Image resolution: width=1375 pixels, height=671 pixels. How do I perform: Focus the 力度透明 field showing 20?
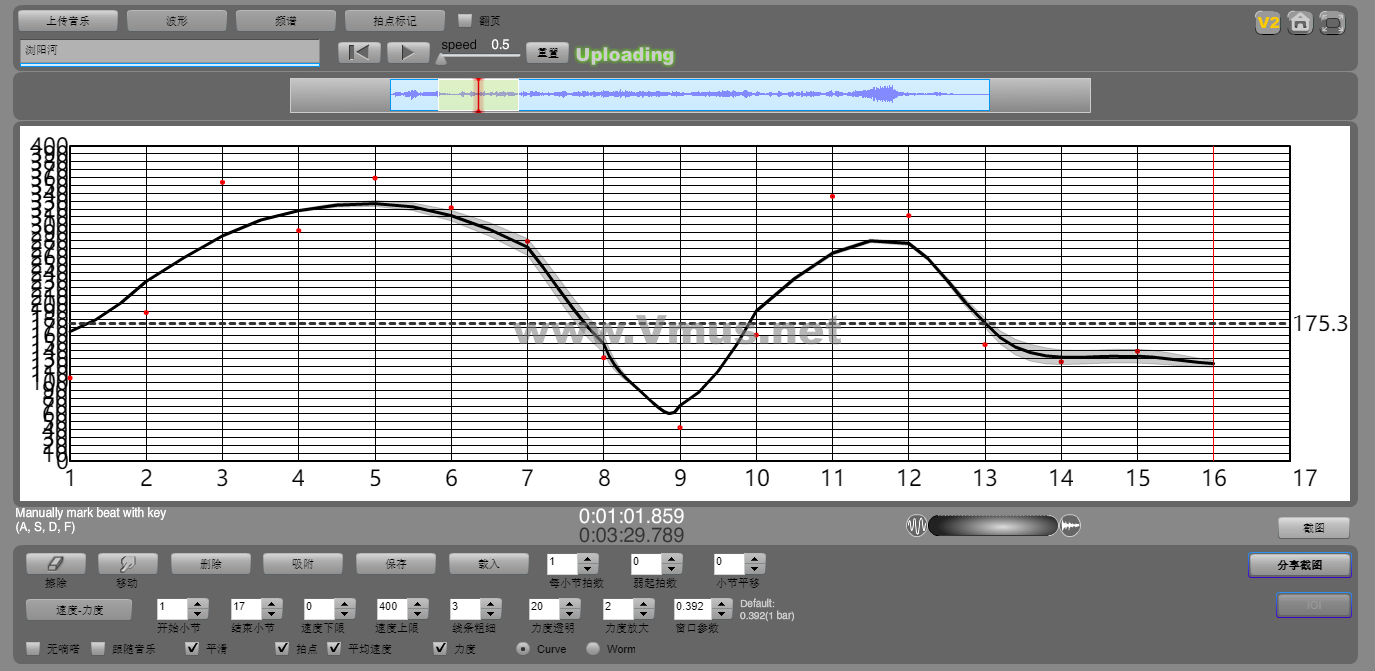(546, 608)
